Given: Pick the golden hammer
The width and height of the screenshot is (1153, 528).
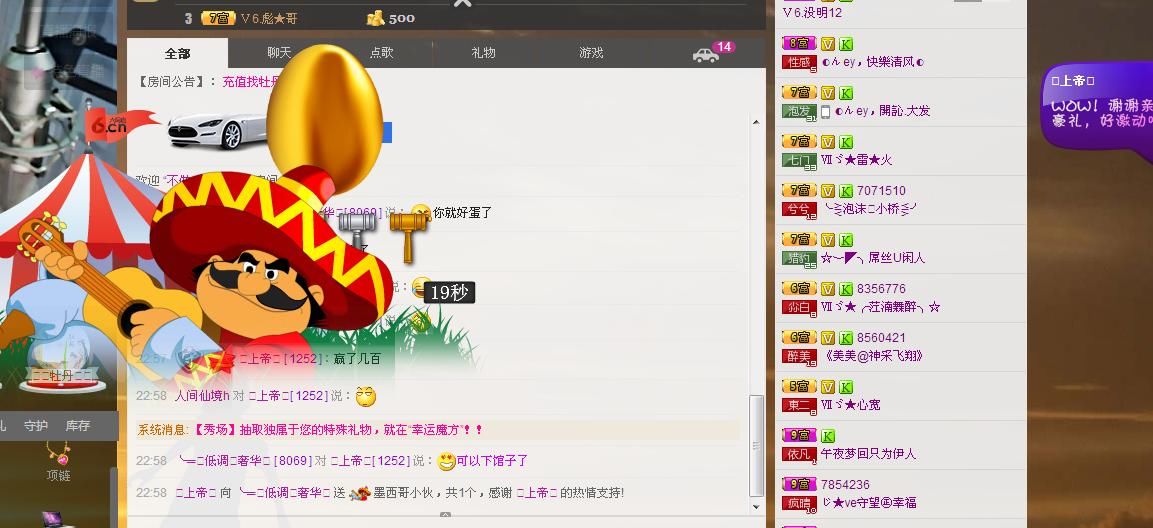Looking at the screenshot, I should 408,237.
